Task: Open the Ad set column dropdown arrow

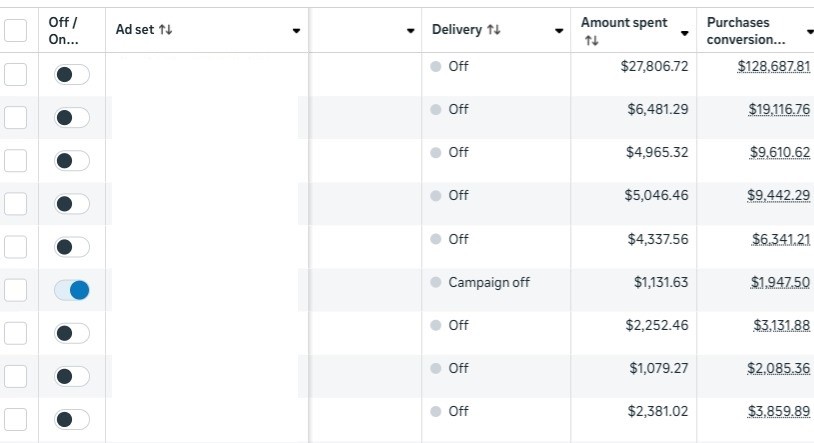Action: coord(296,30)
